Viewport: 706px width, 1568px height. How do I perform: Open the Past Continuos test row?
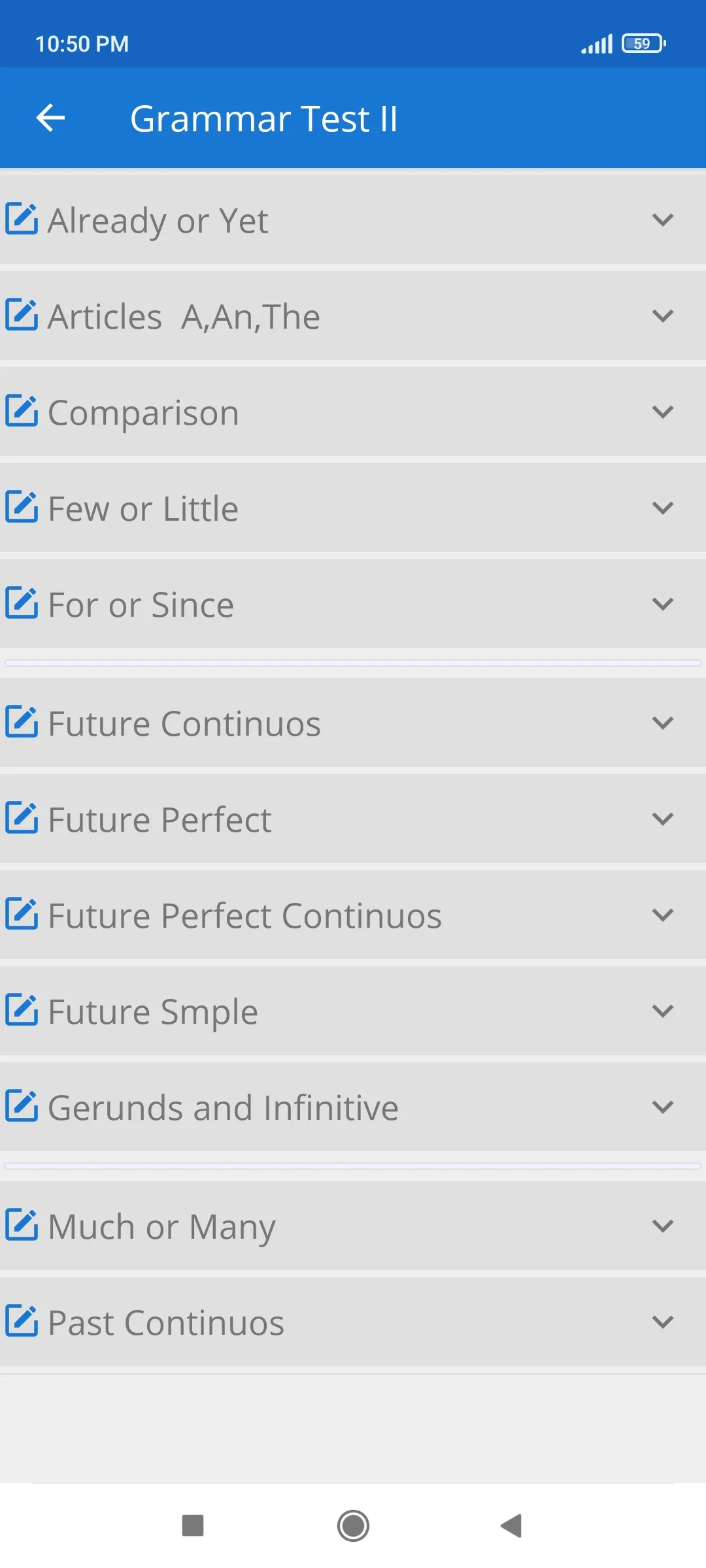tap(353, 1322)
